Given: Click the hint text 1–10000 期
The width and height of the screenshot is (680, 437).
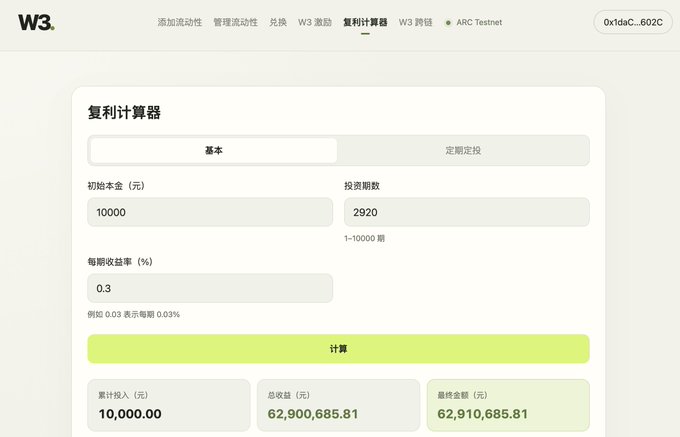Looking at the screenshot, I should click(x=364, y=238).
